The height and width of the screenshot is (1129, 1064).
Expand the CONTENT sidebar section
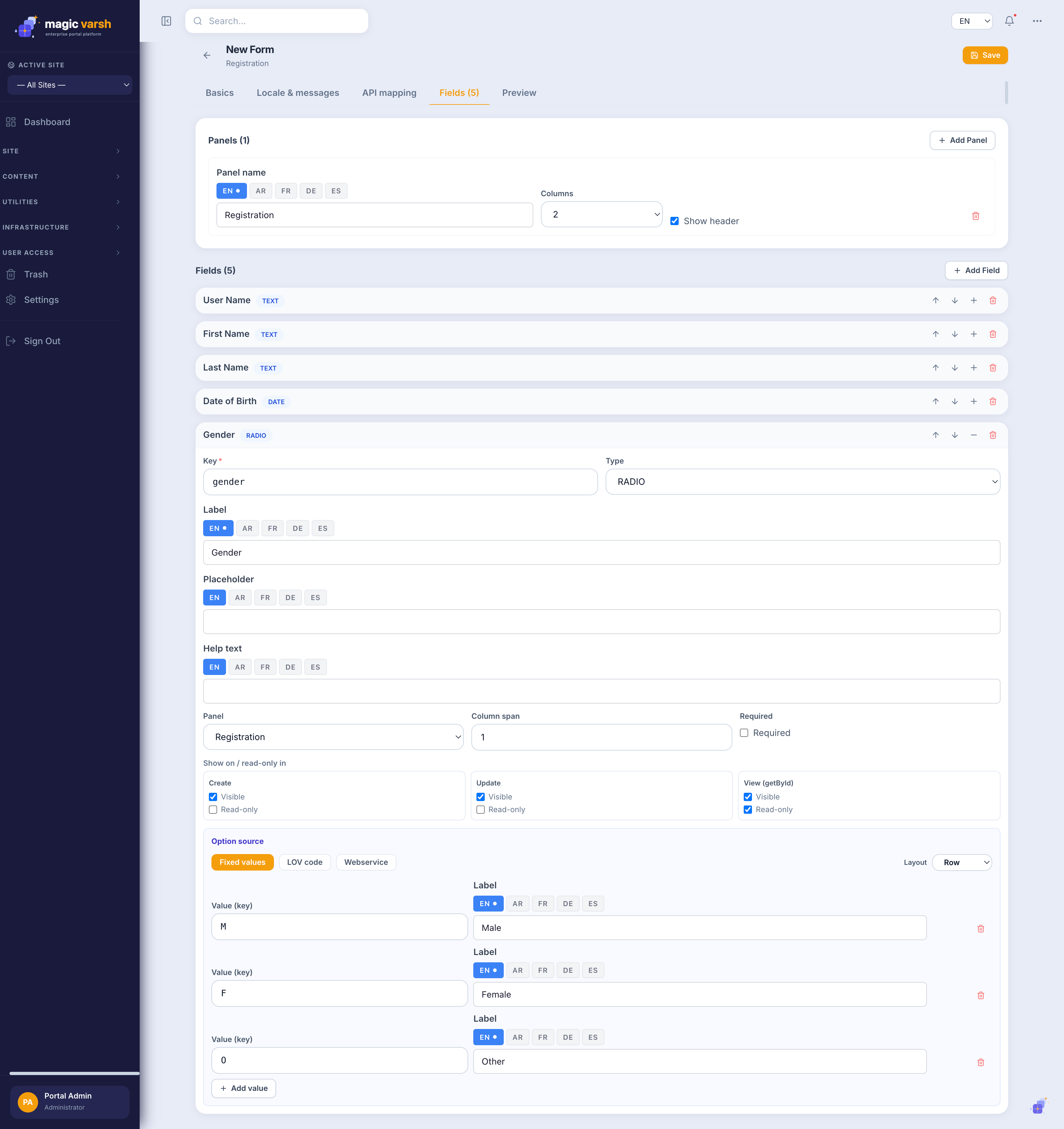(x=61, y=177)
